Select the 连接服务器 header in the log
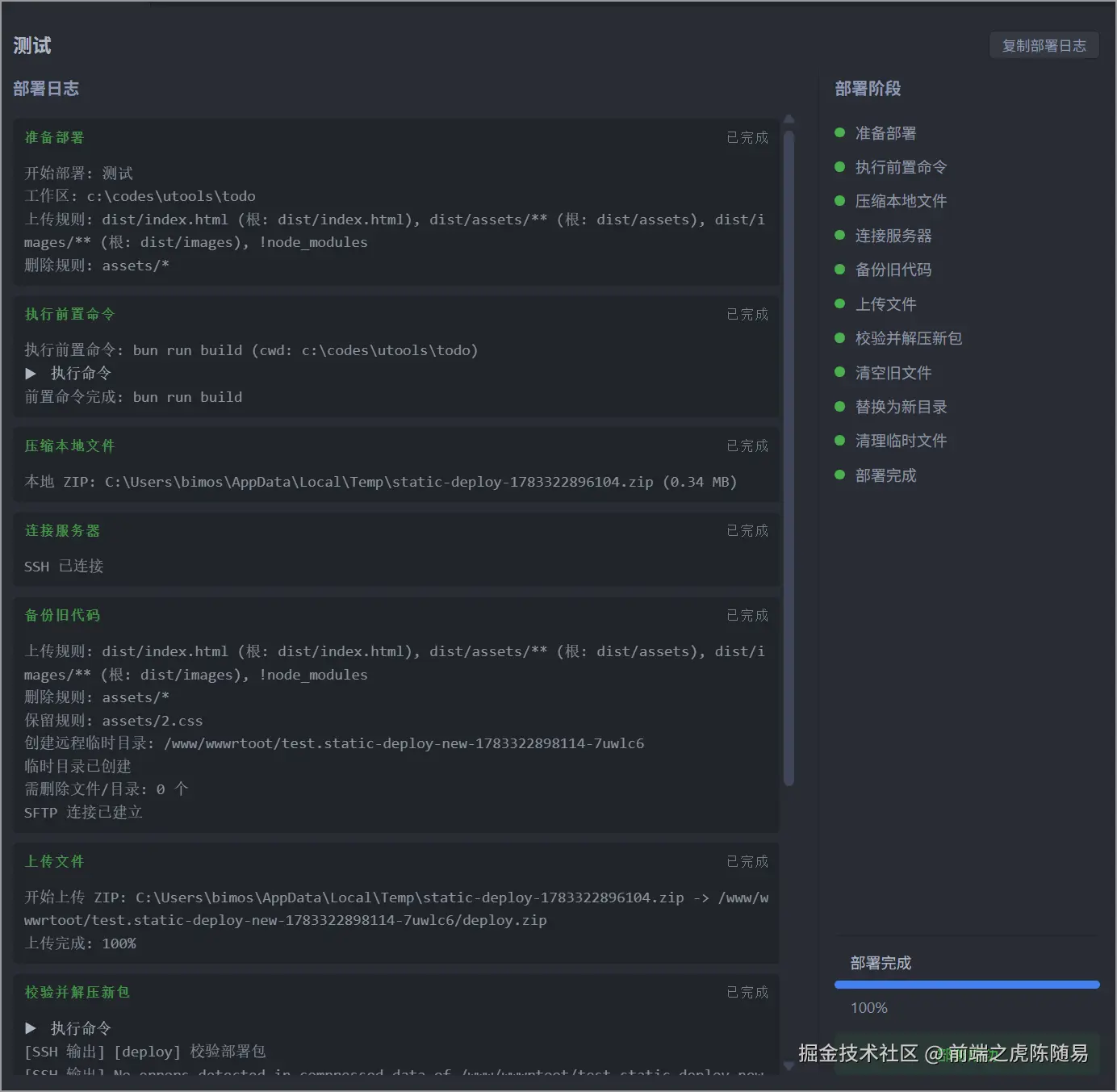 tap(62, 530)
